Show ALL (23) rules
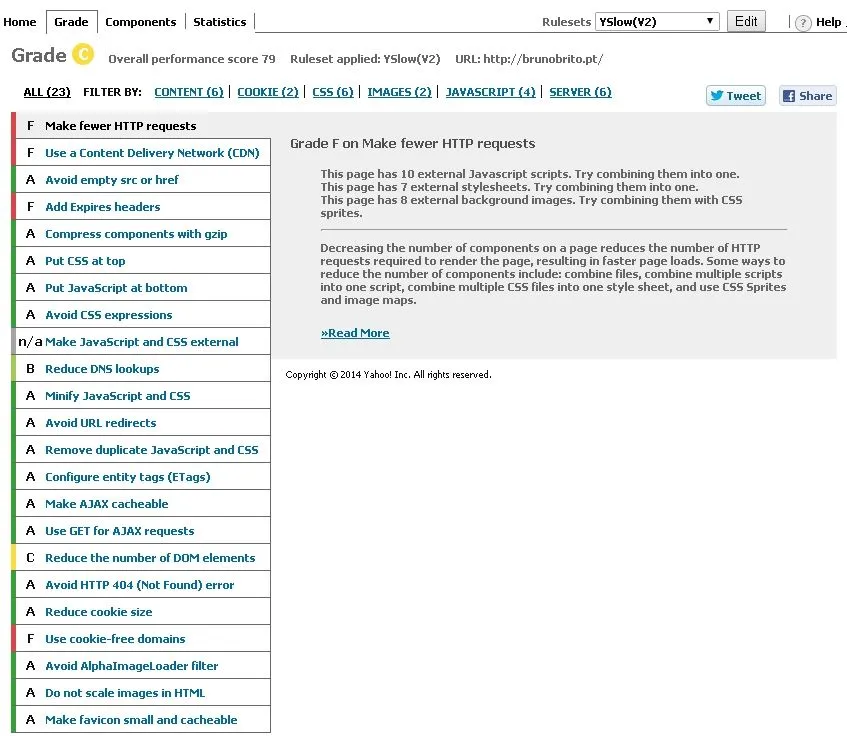The width and height of the screenshot is (847, 747). [x=47, y=92]
